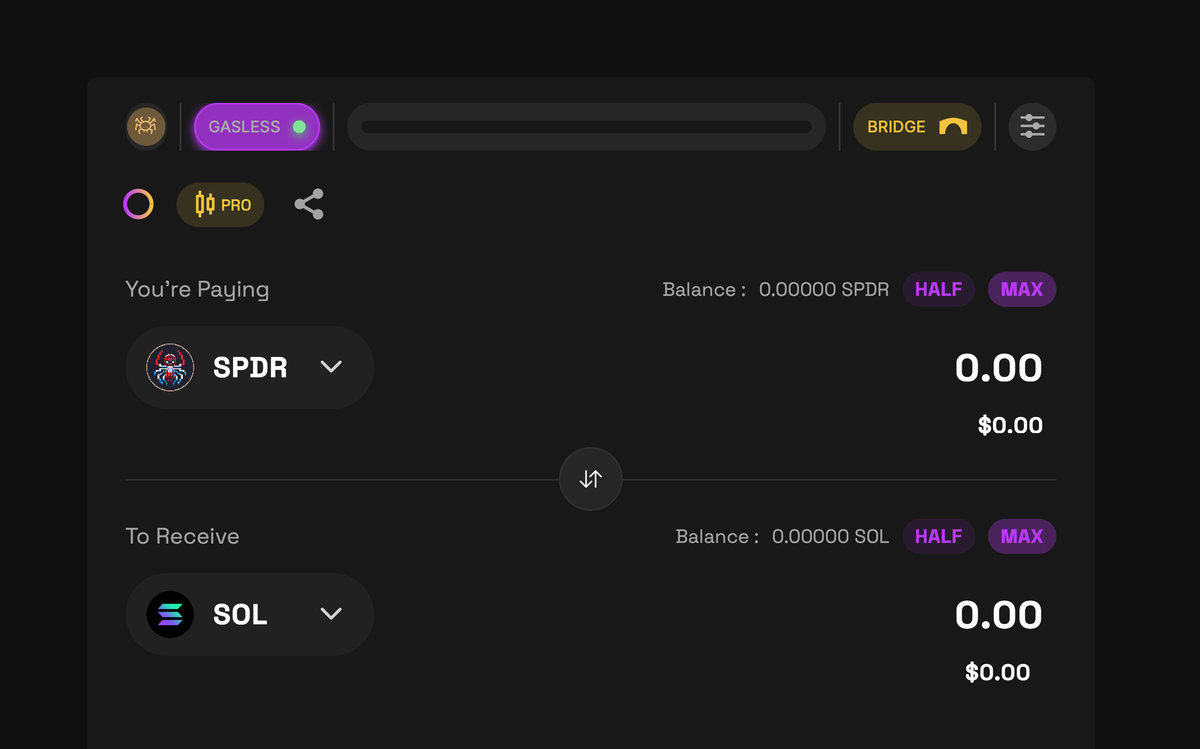The width and height of the screenshot is (1200, 749).
Task: Click the horizontal progress bar at top
Action: coord(586,127)
